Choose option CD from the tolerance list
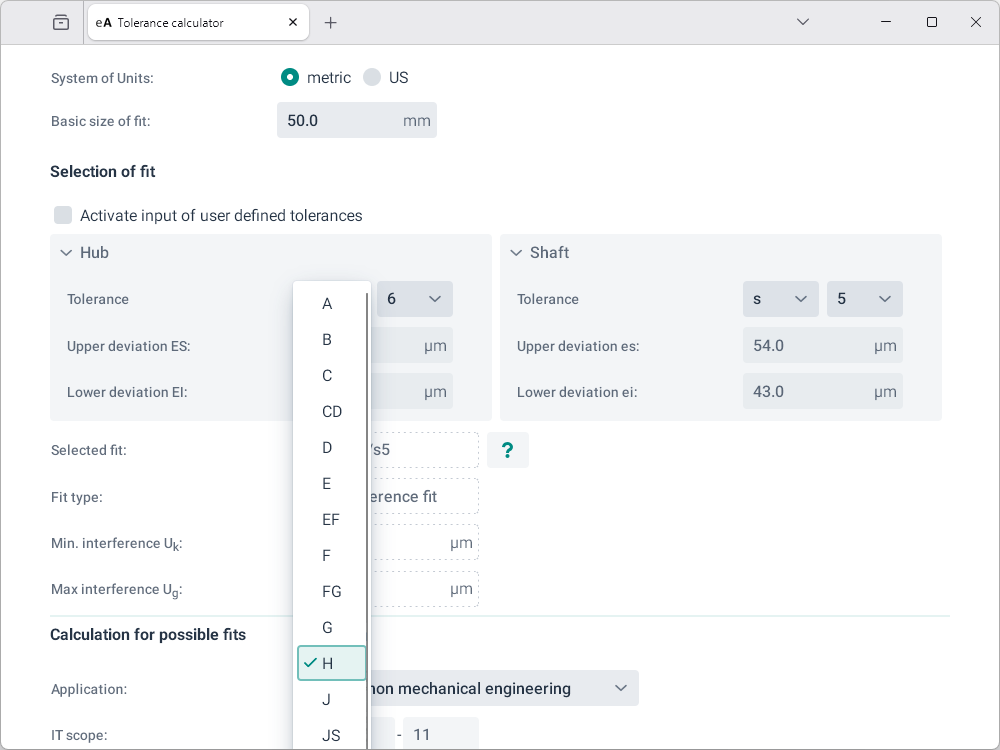 click(331, 412)
